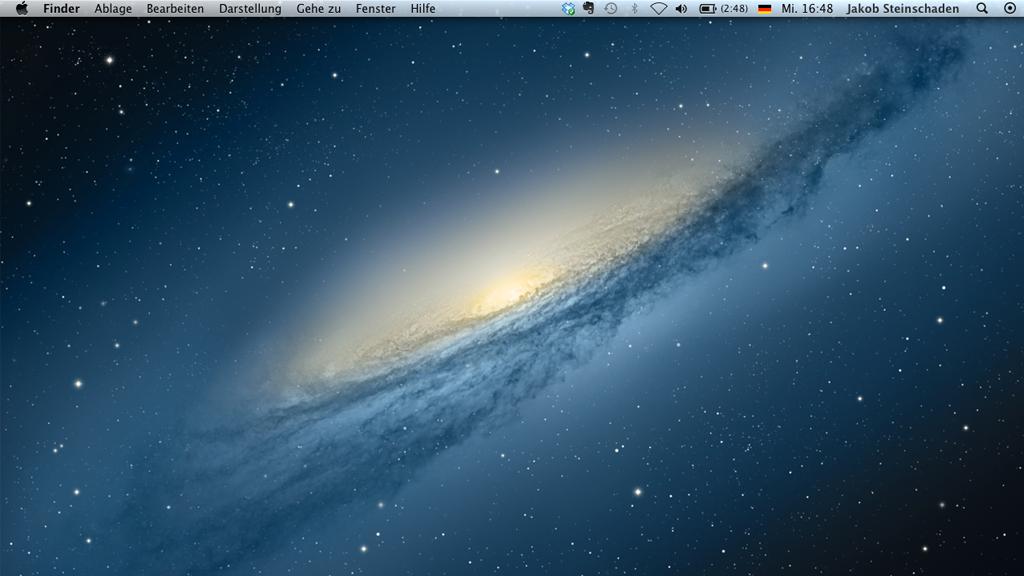Click the Bluetooth icon in menu bar
The height and width of the screenshot is (576, 1024).
pos(634,8)
